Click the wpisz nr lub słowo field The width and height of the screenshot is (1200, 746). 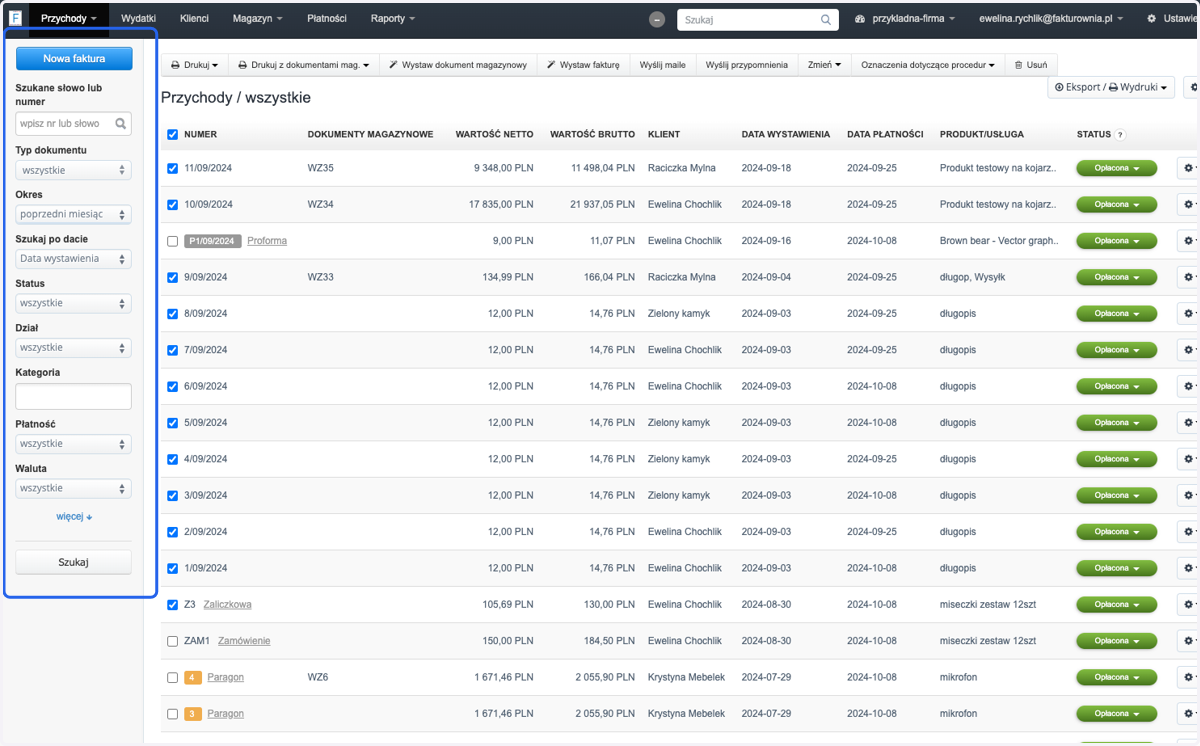74,124
